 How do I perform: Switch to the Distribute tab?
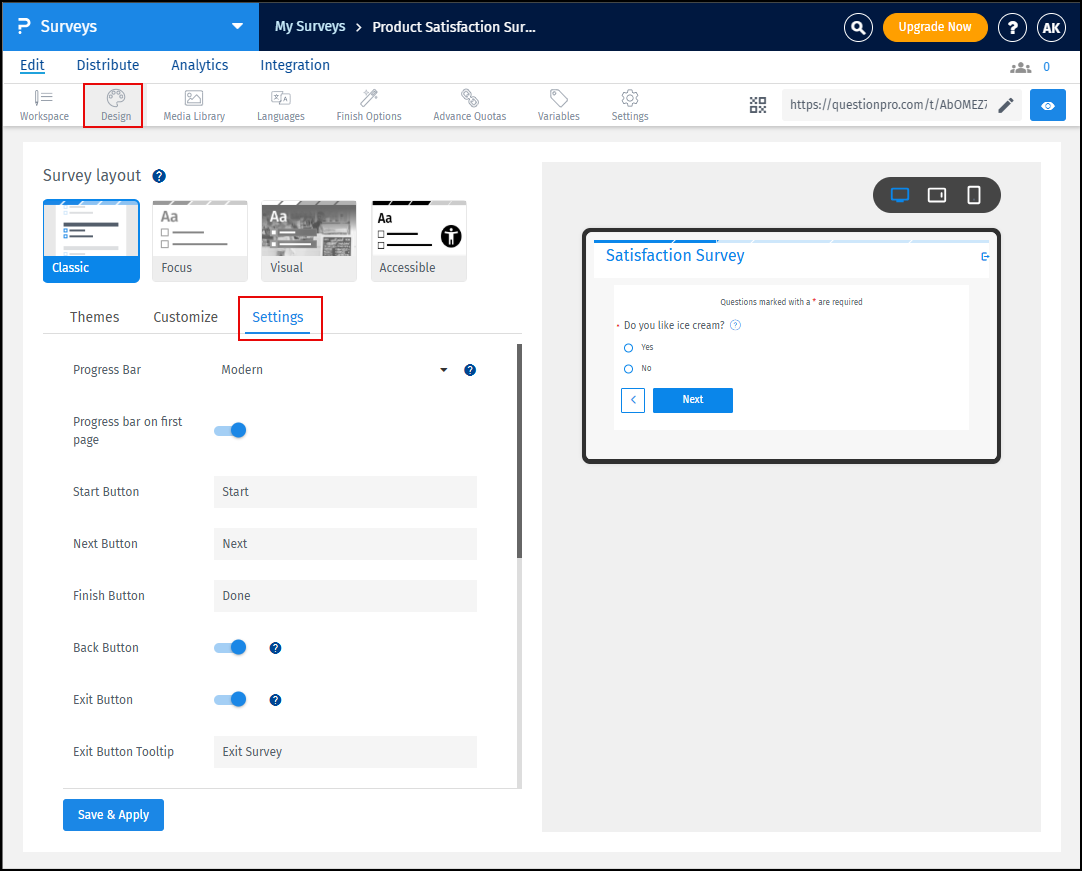coord(107,64)
